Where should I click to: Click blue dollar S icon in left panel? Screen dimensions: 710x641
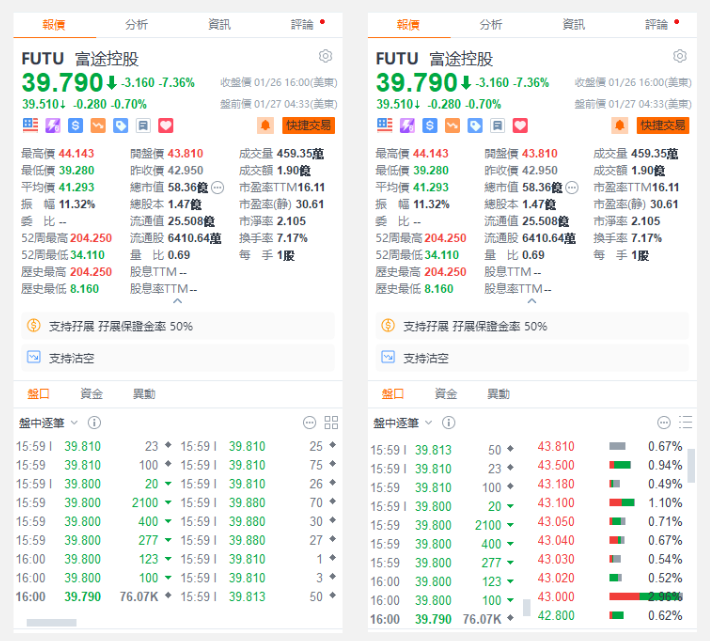76,125
